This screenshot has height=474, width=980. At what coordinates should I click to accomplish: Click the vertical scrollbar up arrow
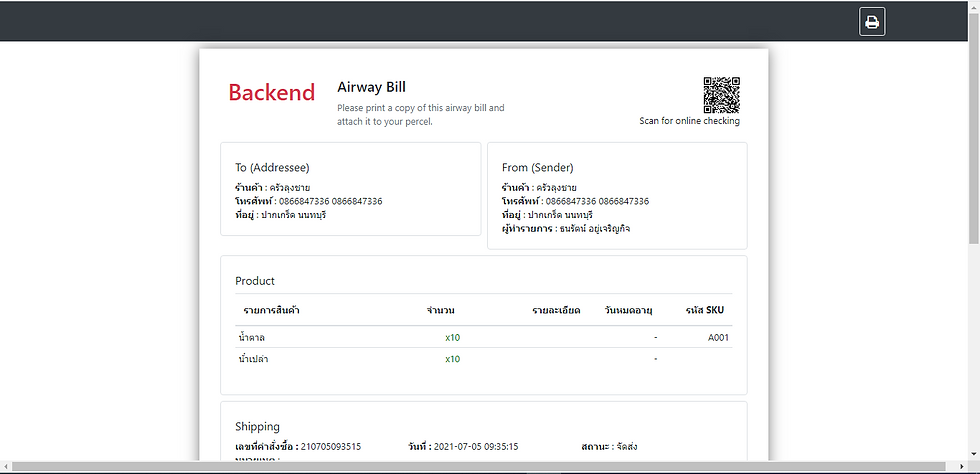coord(974,6)
